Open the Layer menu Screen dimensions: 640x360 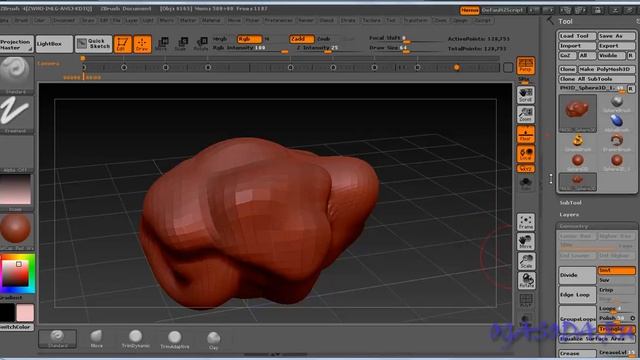pyautogui.click(x=131, y=20)
